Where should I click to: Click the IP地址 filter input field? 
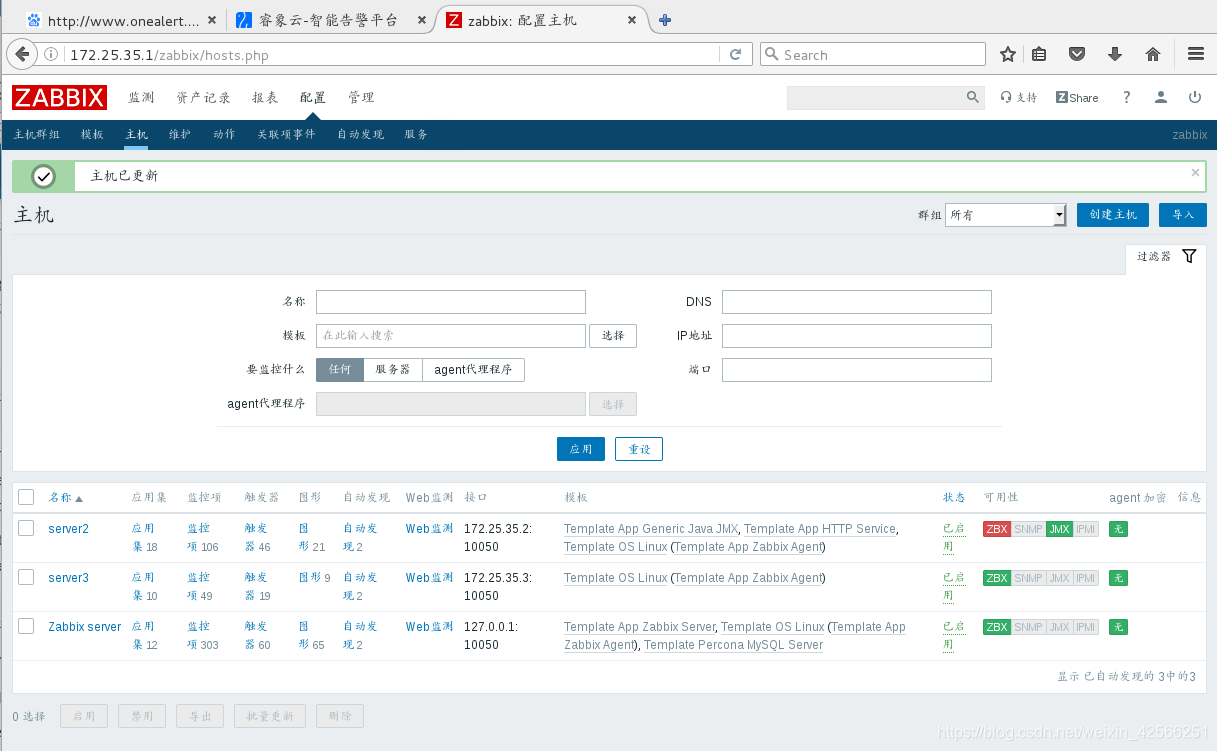857,336
